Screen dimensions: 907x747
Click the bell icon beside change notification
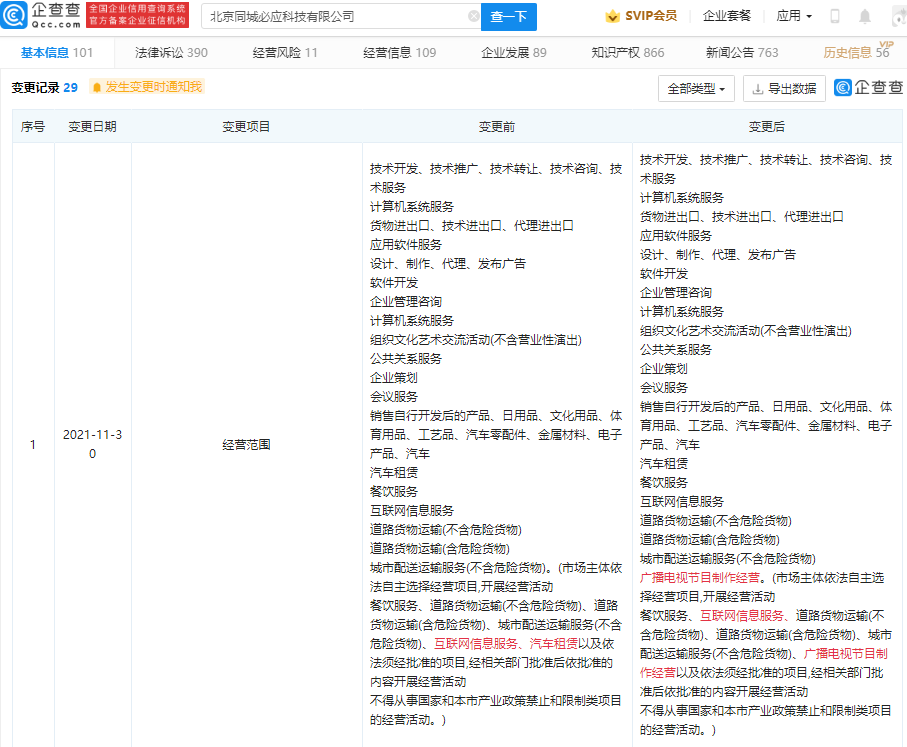pos(97,87)
